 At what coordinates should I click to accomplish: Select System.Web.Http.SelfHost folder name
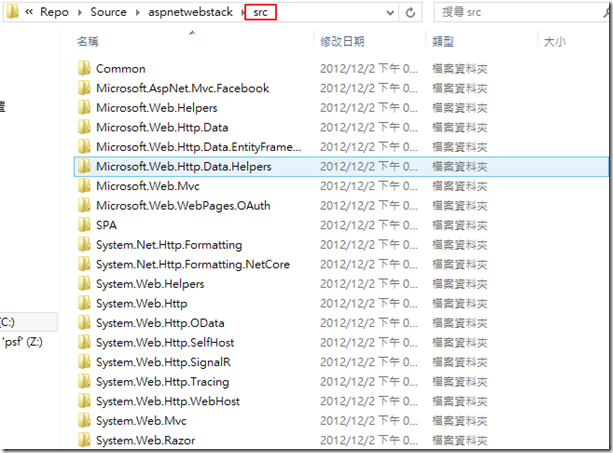(x=165, y=343)
